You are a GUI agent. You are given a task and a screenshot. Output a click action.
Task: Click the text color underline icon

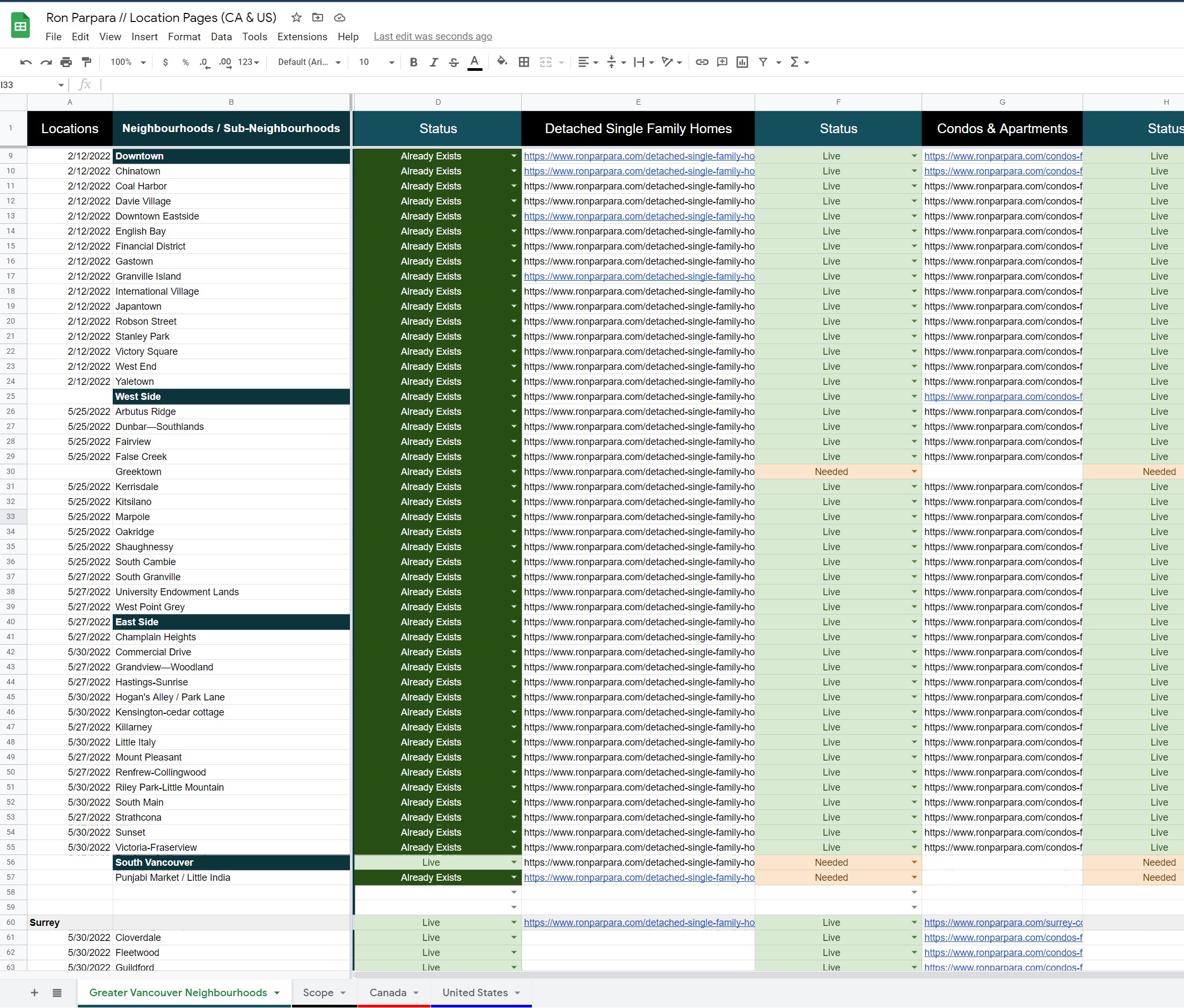(x=476, y=64)
